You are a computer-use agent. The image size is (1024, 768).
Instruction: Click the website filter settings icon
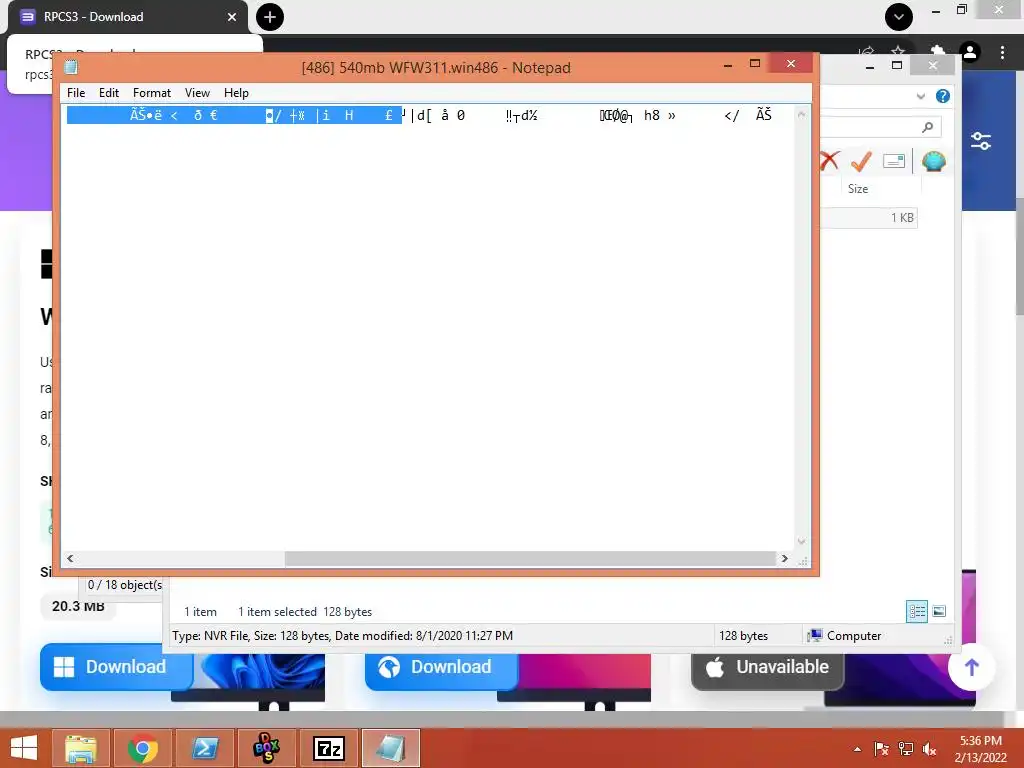[x=981, y=141]
